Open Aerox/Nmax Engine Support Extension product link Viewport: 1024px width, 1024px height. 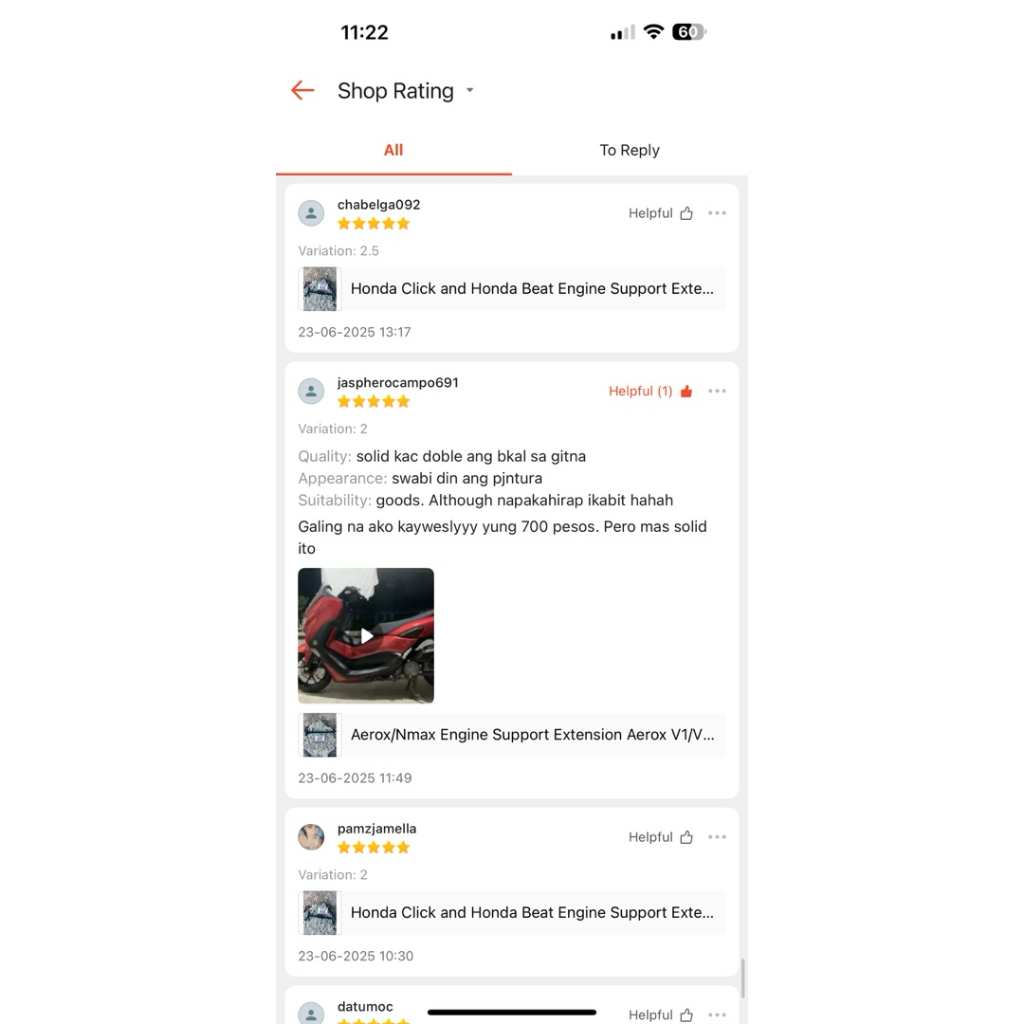point(511,735)
